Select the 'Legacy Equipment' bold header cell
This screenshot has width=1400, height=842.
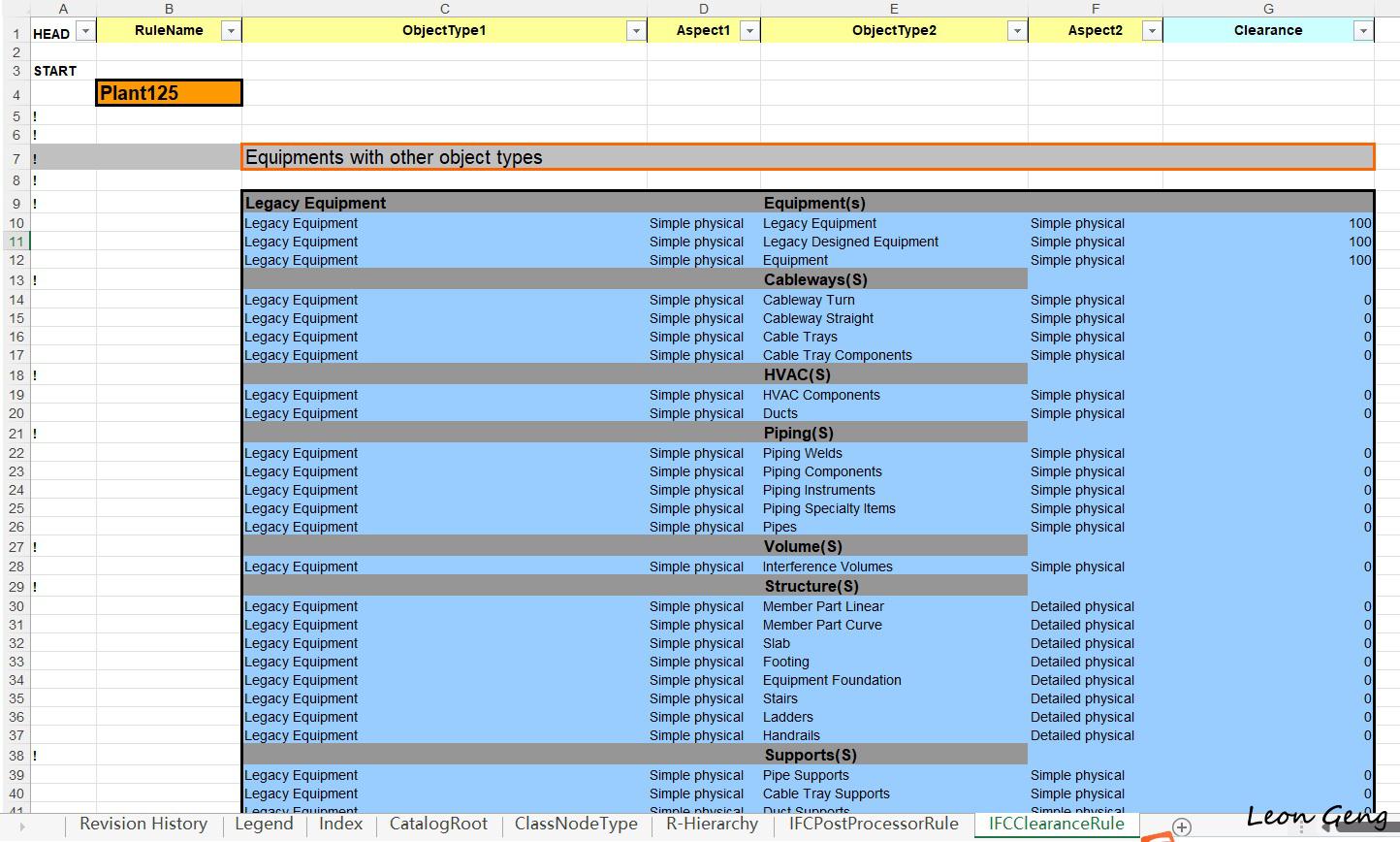click(444, 203)
